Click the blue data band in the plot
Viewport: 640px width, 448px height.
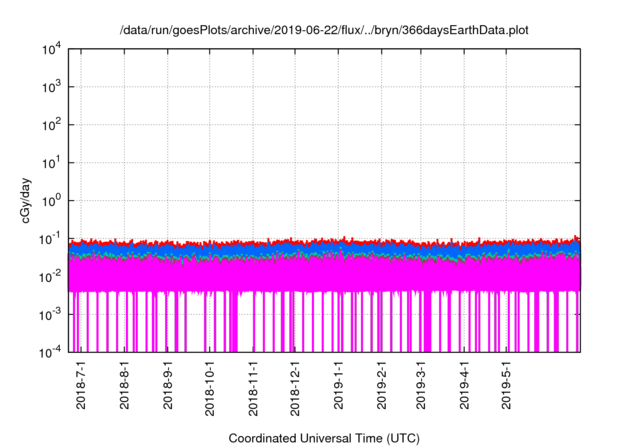324,250
